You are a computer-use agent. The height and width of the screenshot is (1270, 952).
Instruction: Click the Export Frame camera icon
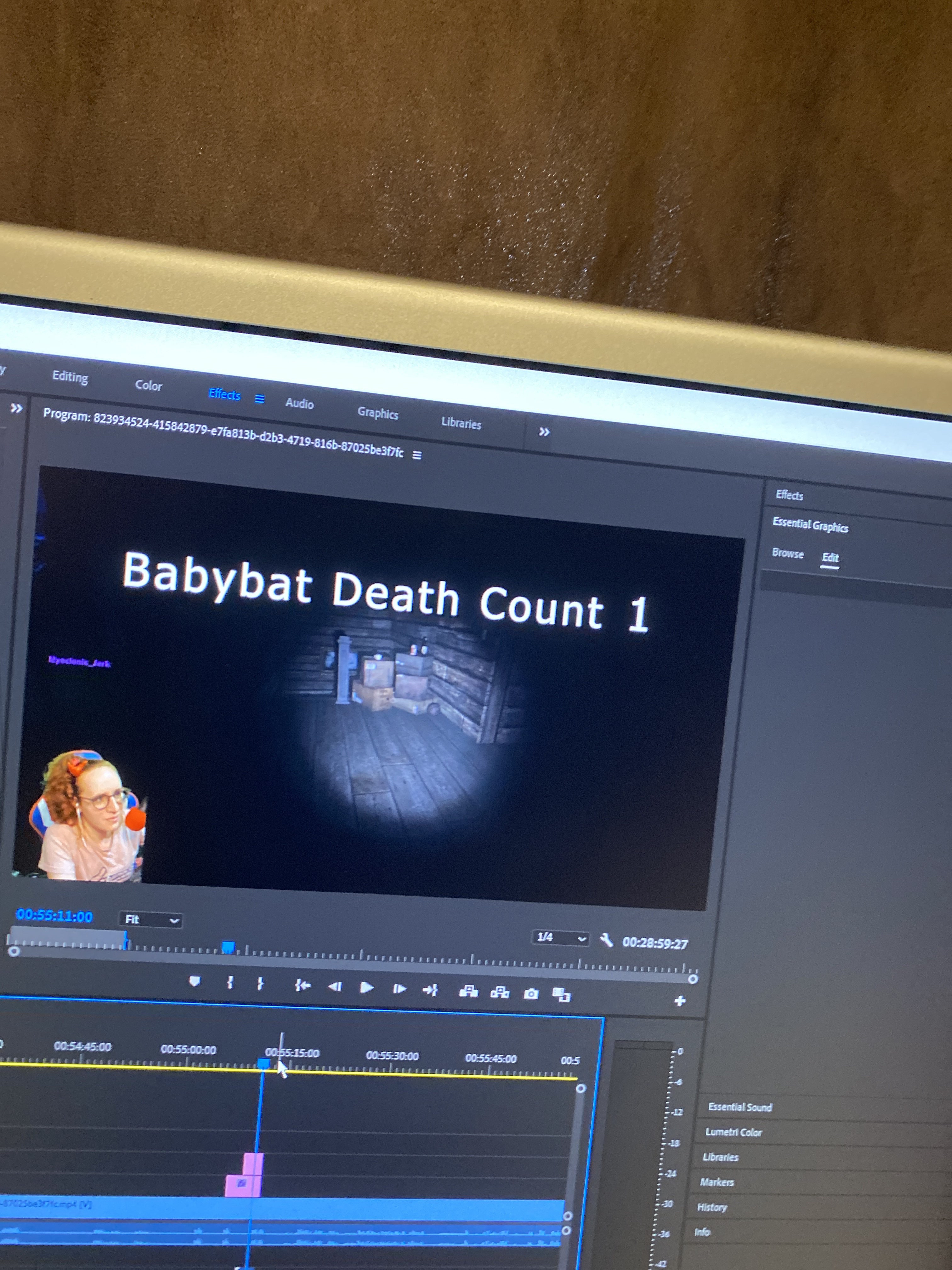[x=531, y=994]
